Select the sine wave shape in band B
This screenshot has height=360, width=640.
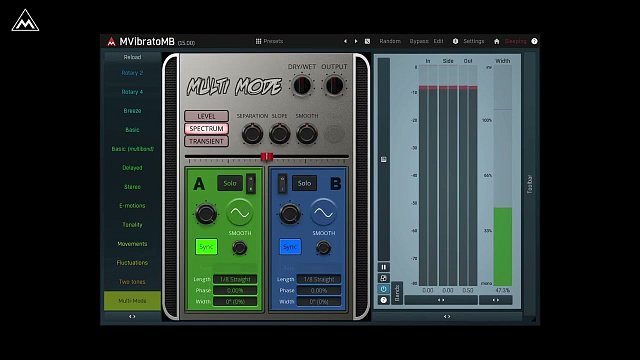[x=324, y=213]
